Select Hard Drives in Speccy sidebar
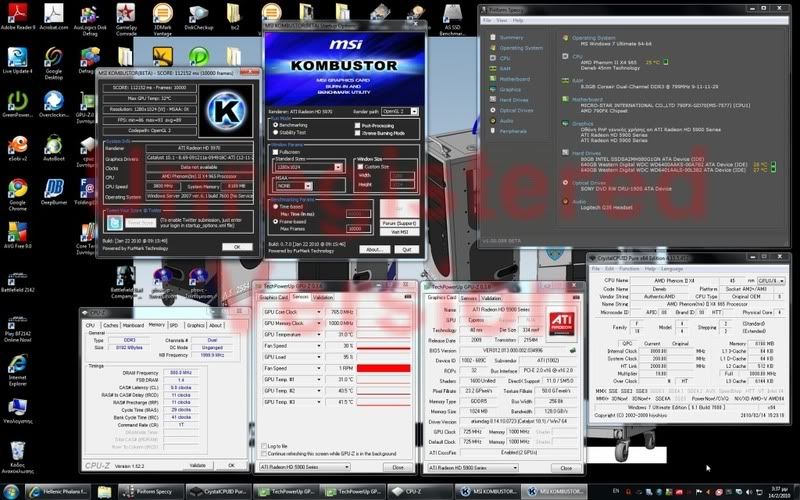 514,100
